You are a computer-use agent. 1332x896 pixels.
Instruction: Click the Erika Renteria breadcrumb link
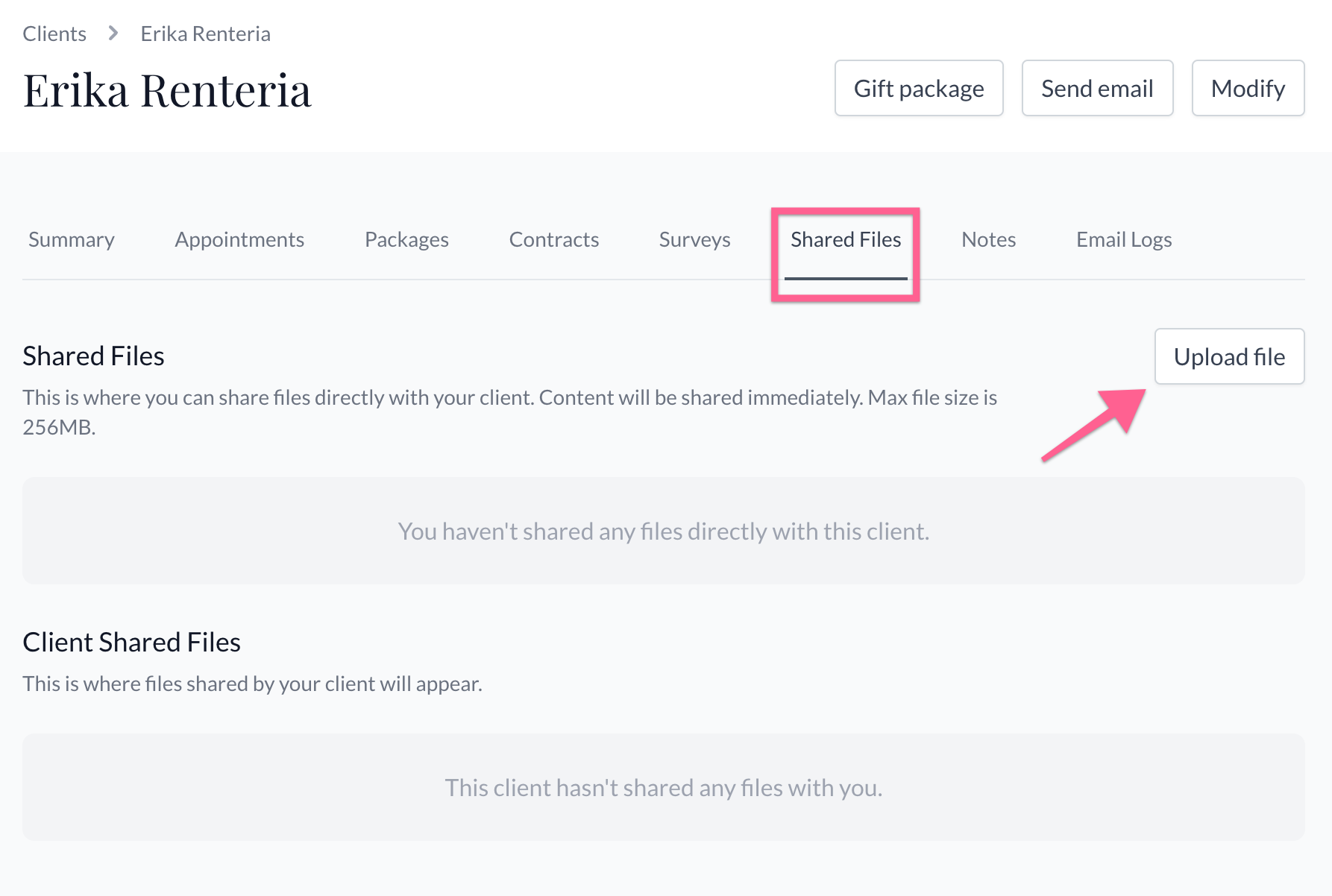point(205,34)
